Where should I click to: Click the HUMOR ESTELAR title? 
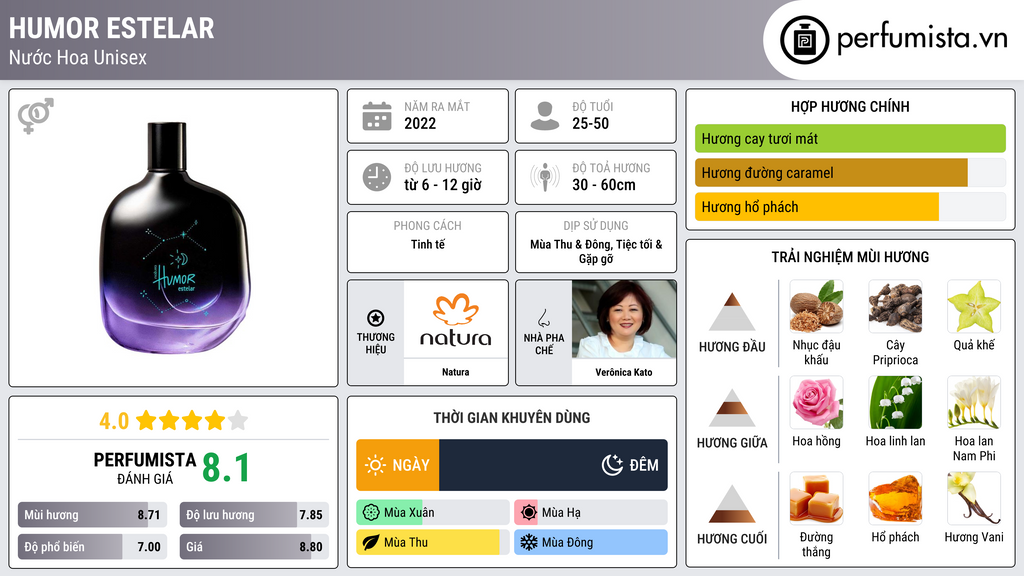(x=112, y=28)
